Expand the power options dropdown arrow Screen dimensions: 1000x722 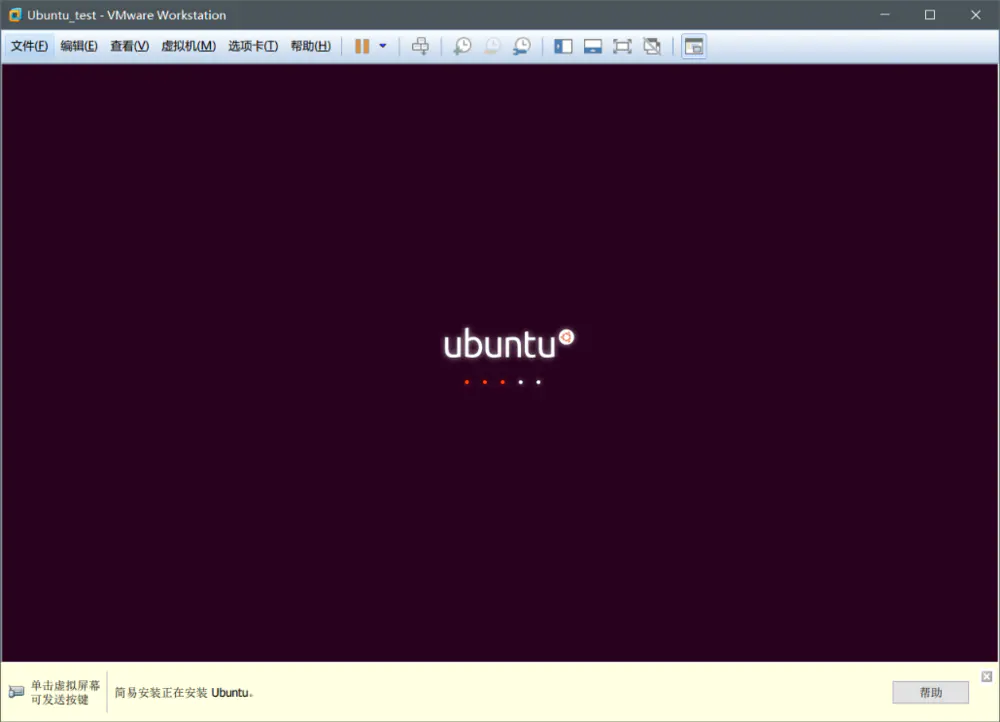coord(383,46)
